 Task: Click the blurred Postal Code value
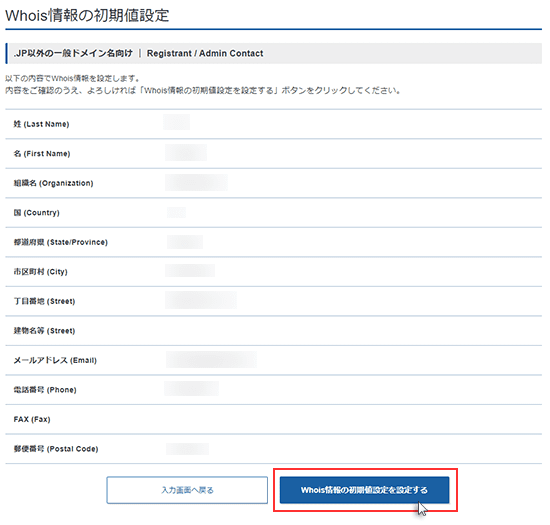[187, 449]
